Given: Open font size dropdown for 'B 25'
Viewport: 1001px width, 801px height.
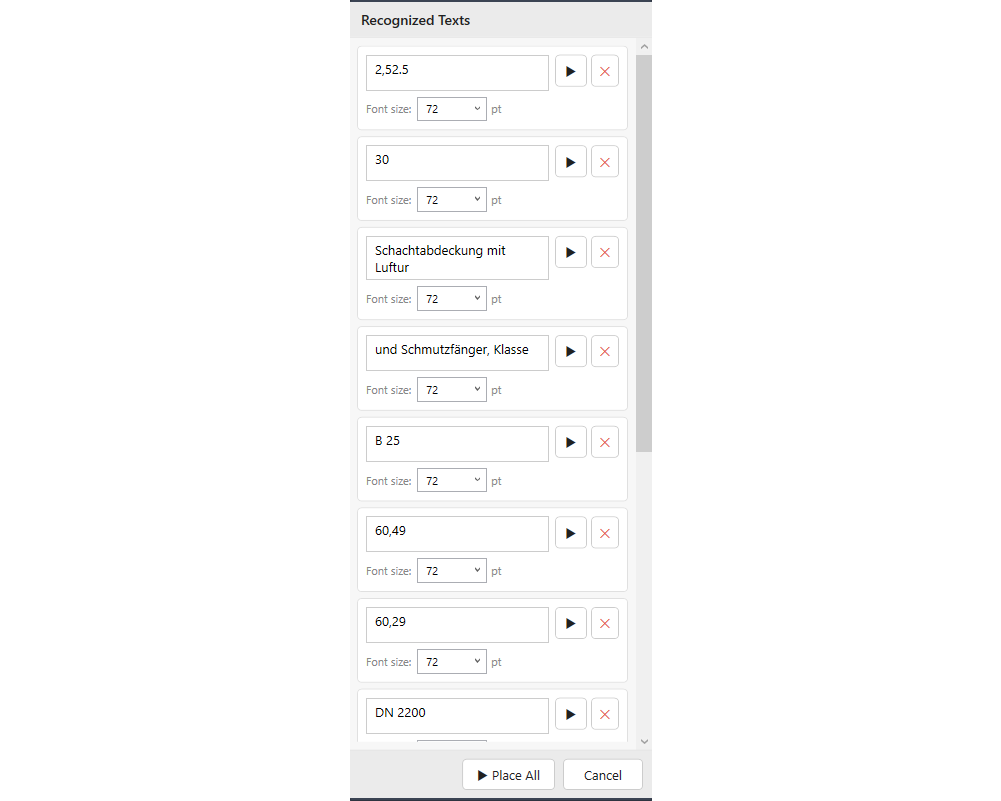Looking at the screenshot, I should [x=452, y=481].
